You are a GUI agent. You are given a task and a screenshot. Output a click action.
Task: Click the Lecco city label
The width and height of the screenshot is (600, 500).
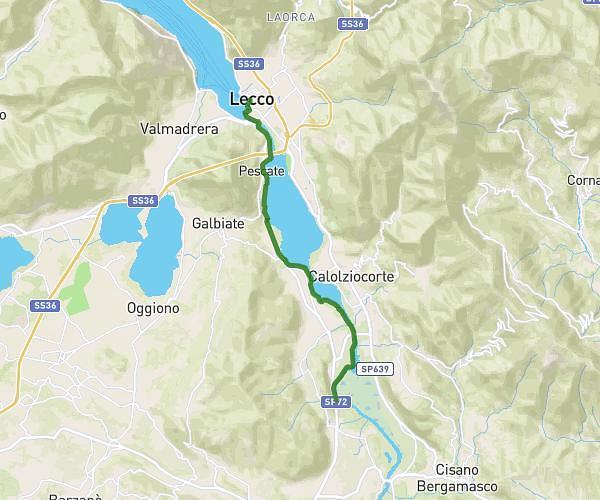click(252, 99)
